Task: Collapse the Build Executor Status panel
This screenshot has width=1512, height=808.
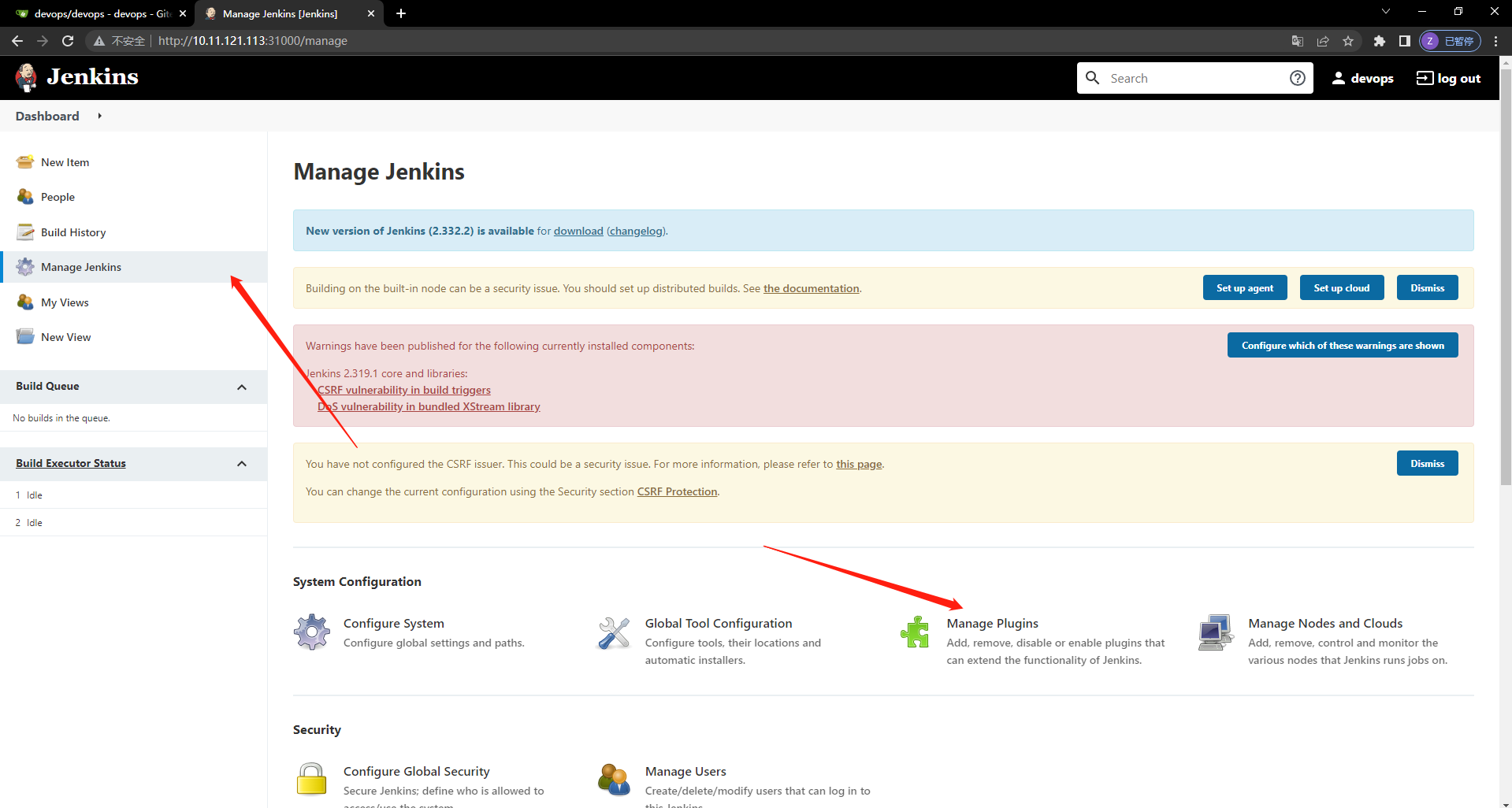Action: coord(242,464)
